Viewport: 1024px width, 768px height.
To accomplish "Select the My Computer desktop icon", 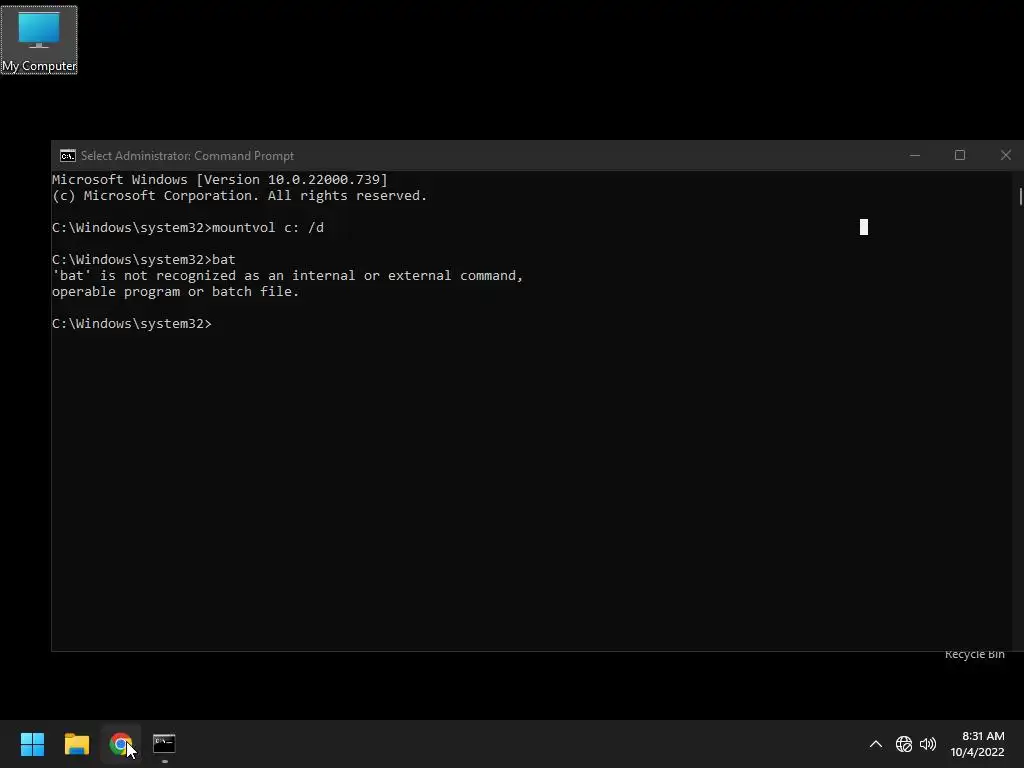I will [39, 40].
